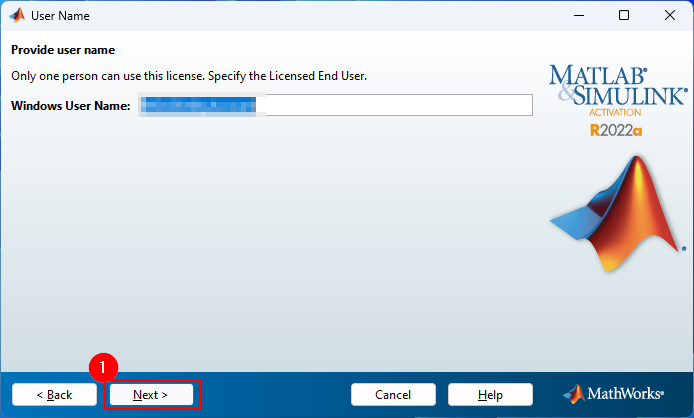694x418 pixels.
Task: Close the User Name window
Action: 670,15
